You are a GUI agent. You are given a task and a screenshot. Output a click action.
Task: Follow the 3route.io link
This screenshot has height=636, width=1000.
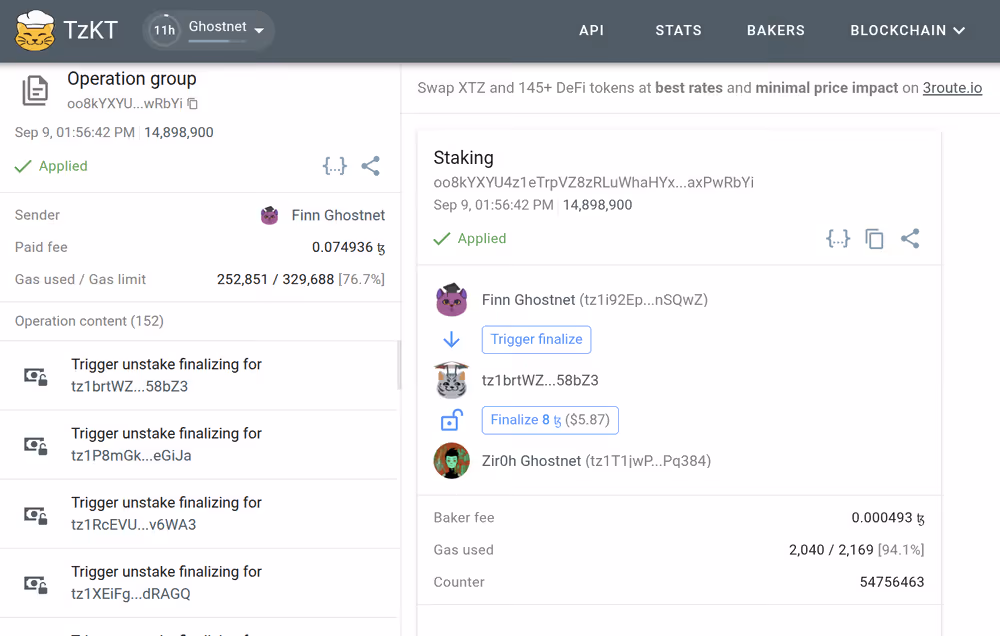pos(952,88)
